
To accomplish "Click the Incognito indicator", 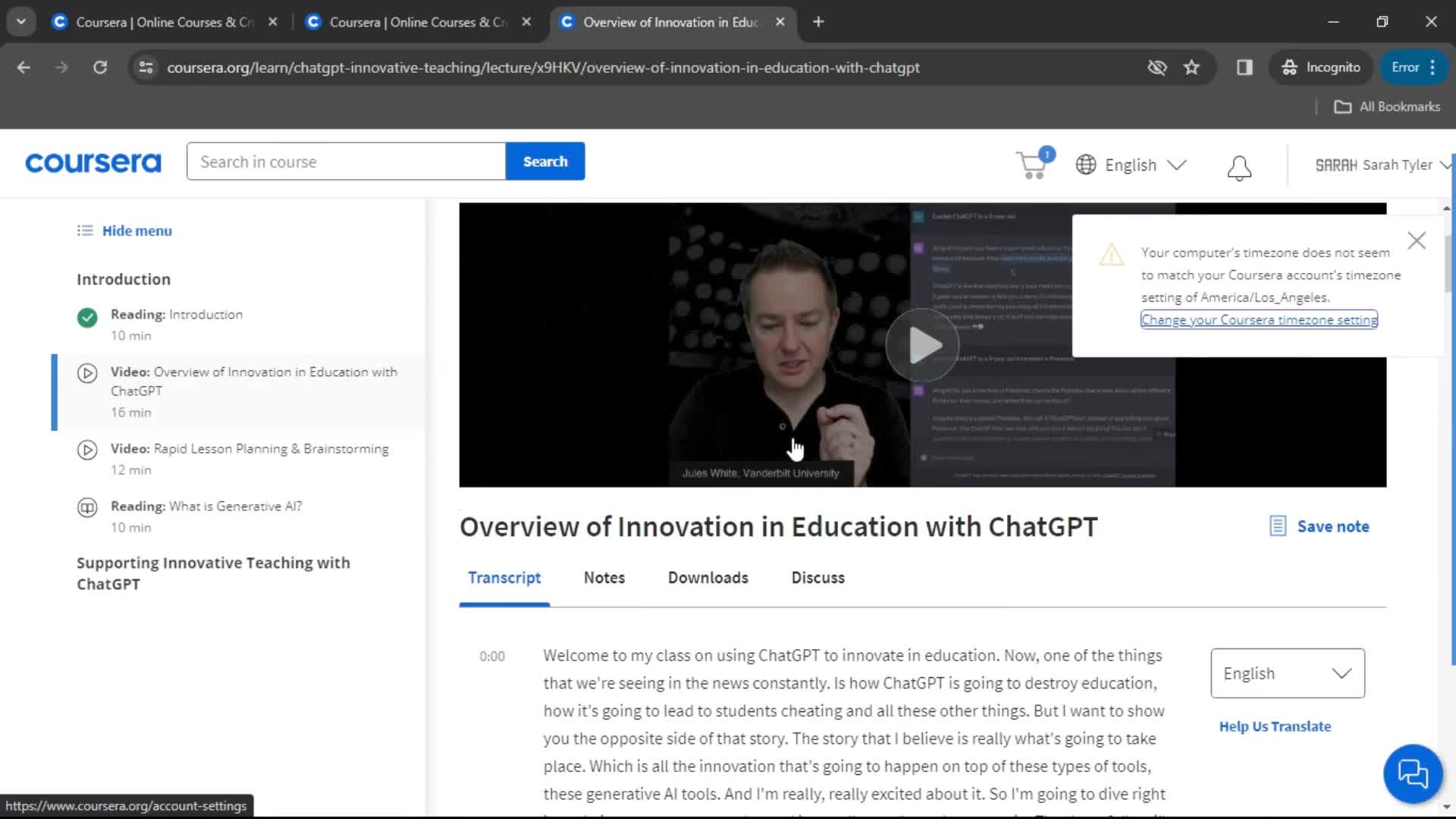I will pos(1321,67).
